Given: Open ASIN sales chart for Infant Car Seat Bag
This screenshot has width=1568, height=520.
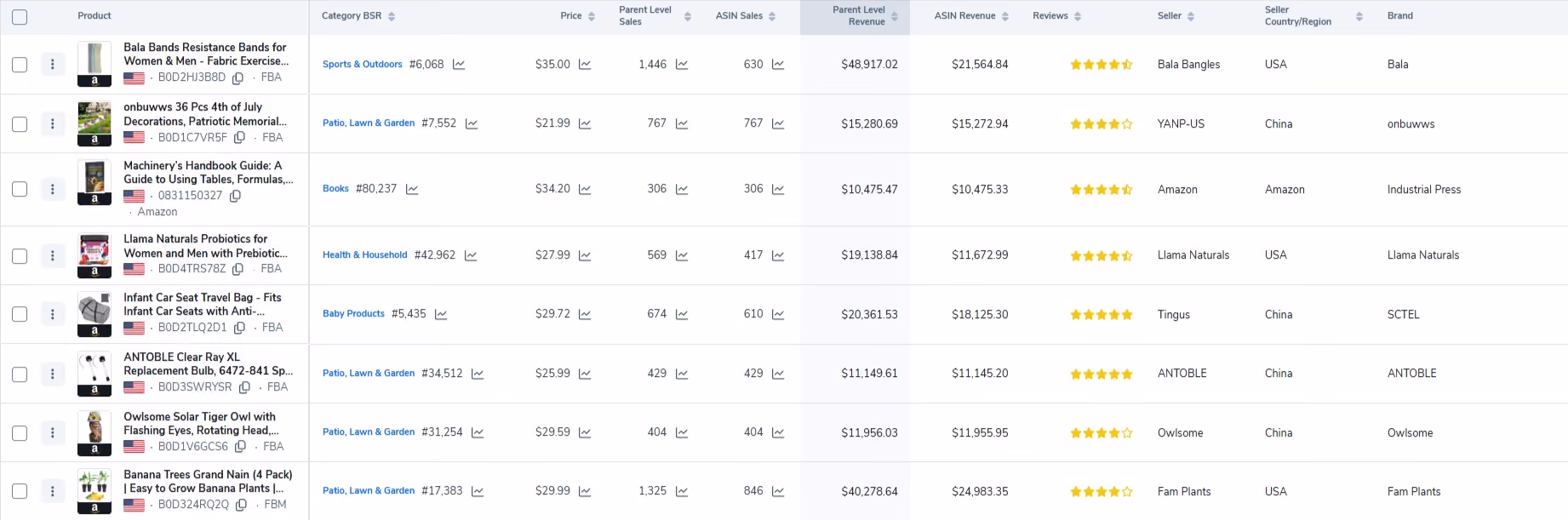Looking at the screenshot, I should [x=778, y=315].
